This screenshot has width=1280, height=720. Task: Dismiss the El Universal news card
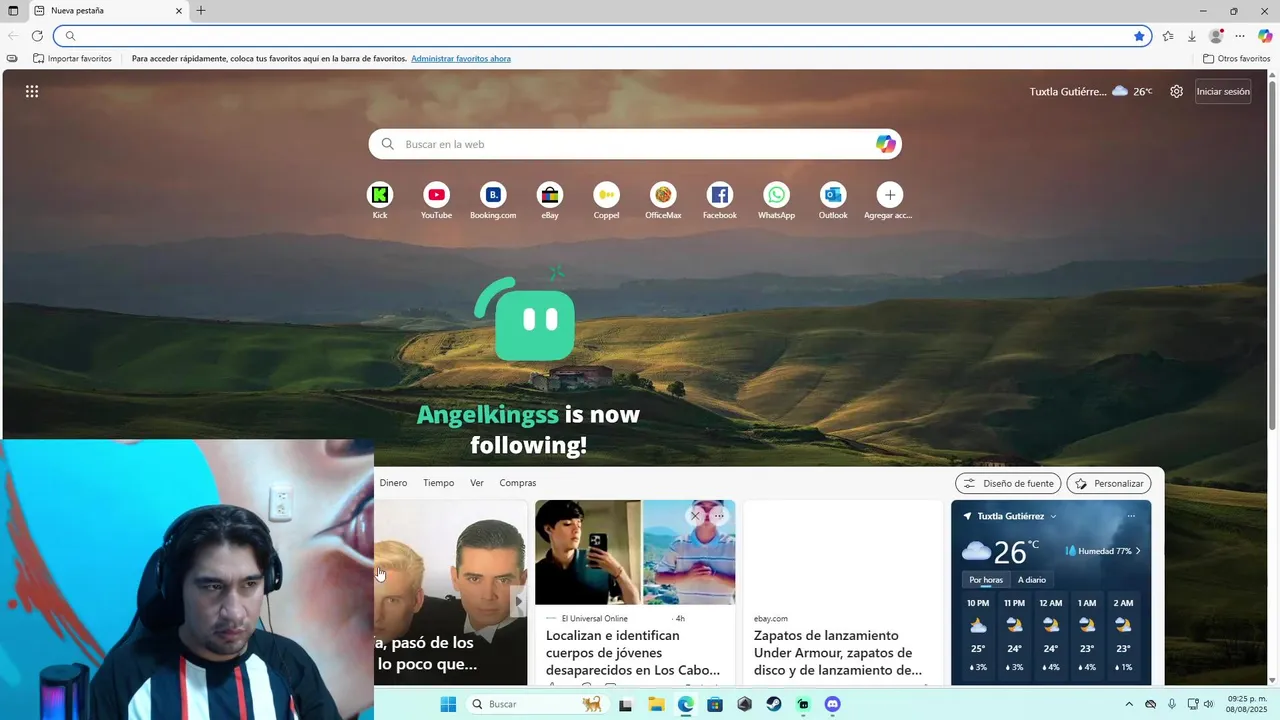695,516
